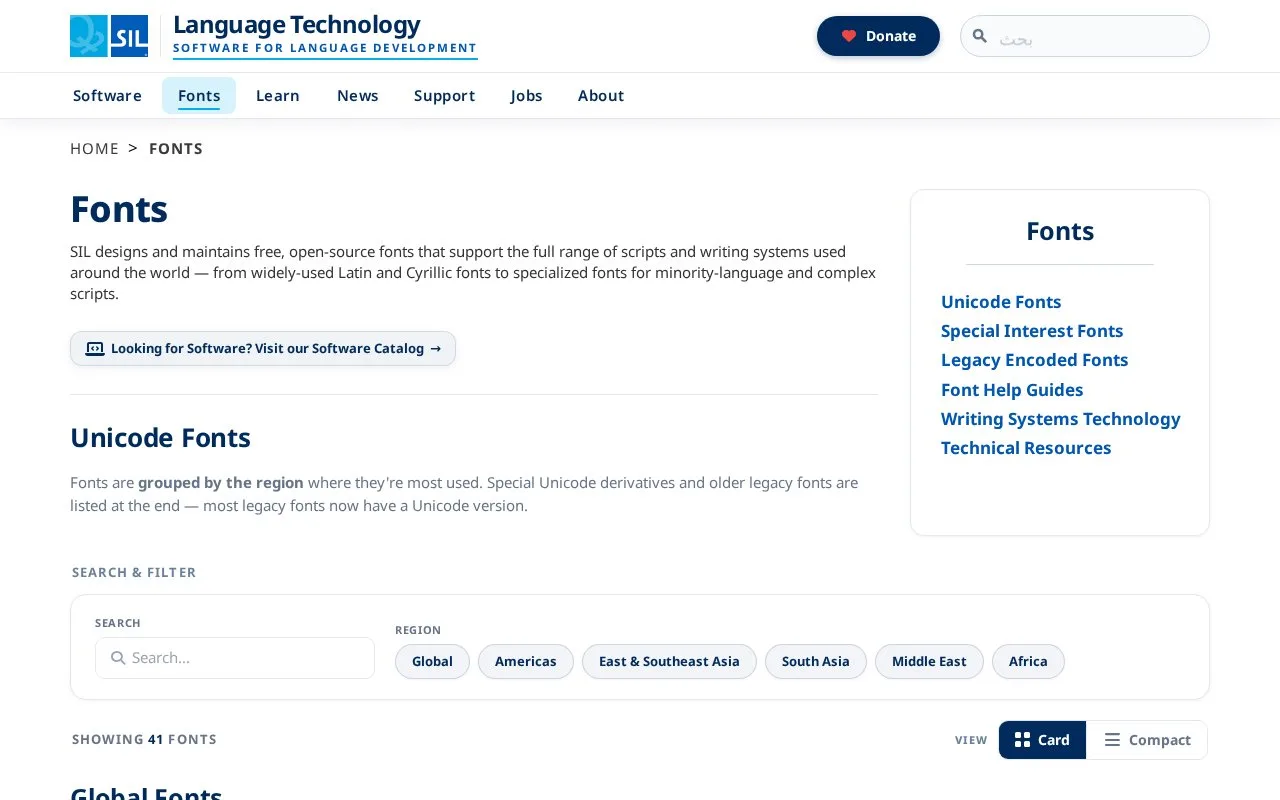Open Special Interest Fonts link
This screenshot has height=800, width=1280.
click(x=1032, y=331)
